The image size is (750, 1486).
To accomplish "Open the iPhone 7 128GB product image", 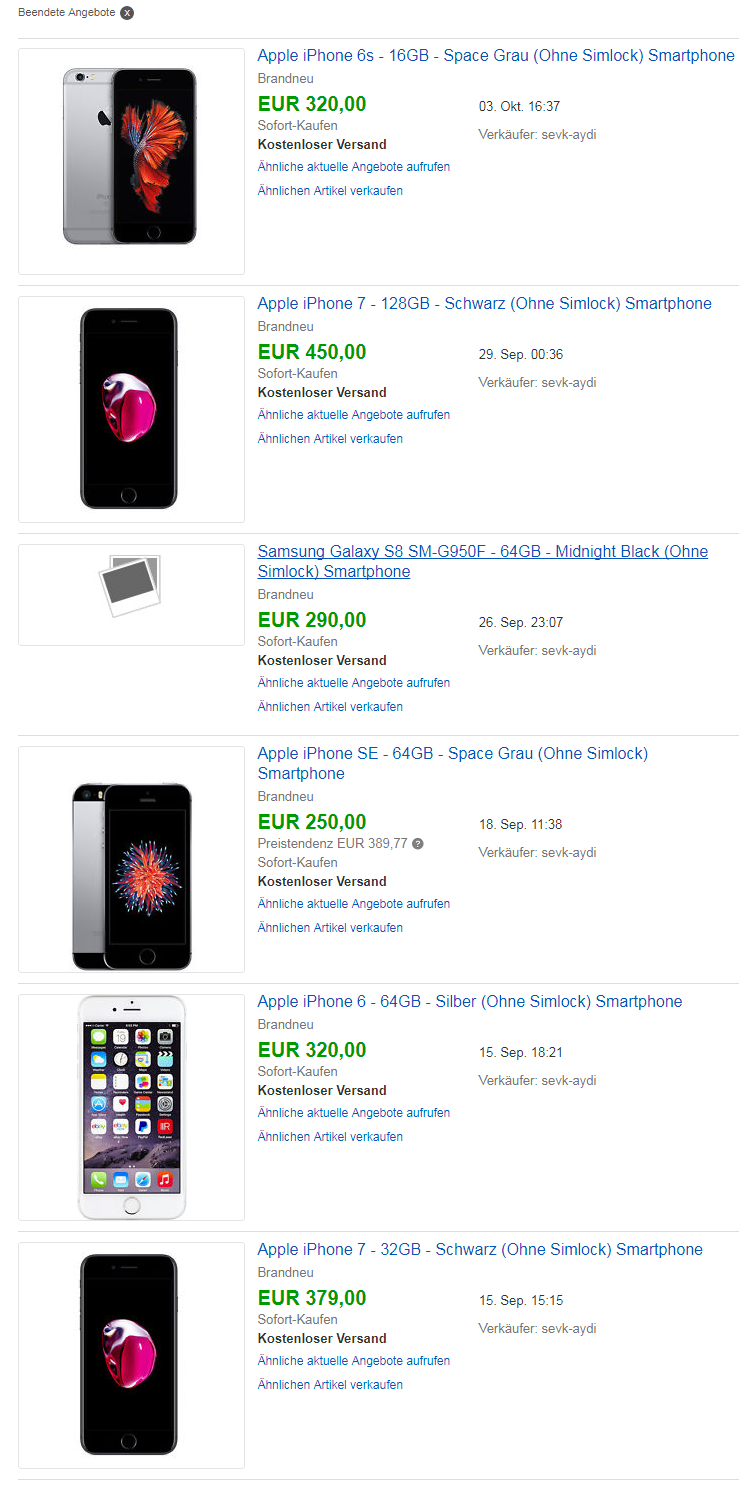I will [x=130, y=407].
